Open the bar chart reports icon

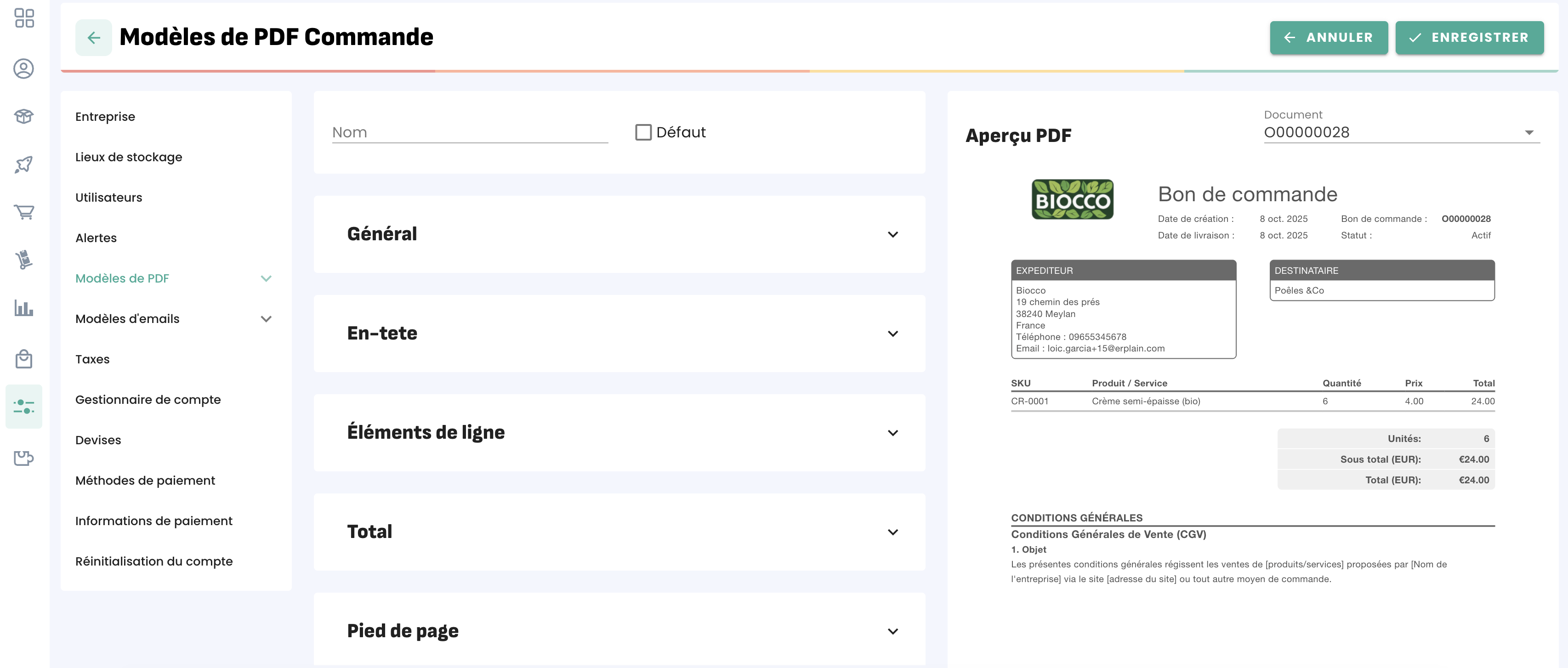24,308
